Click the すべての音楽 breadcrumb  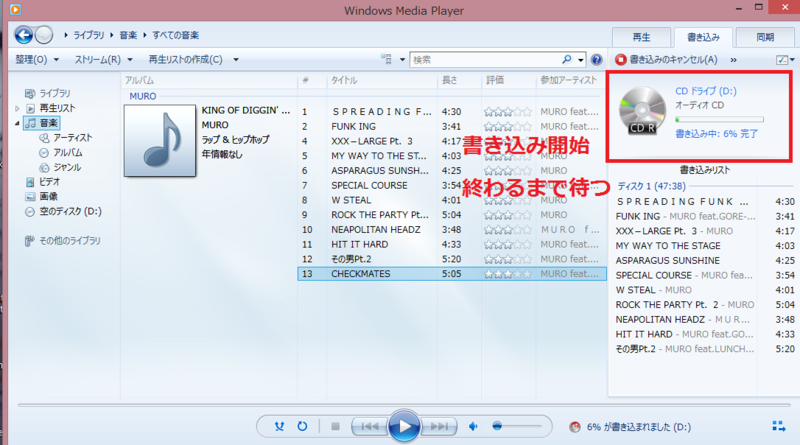click(x=176, y=35)
